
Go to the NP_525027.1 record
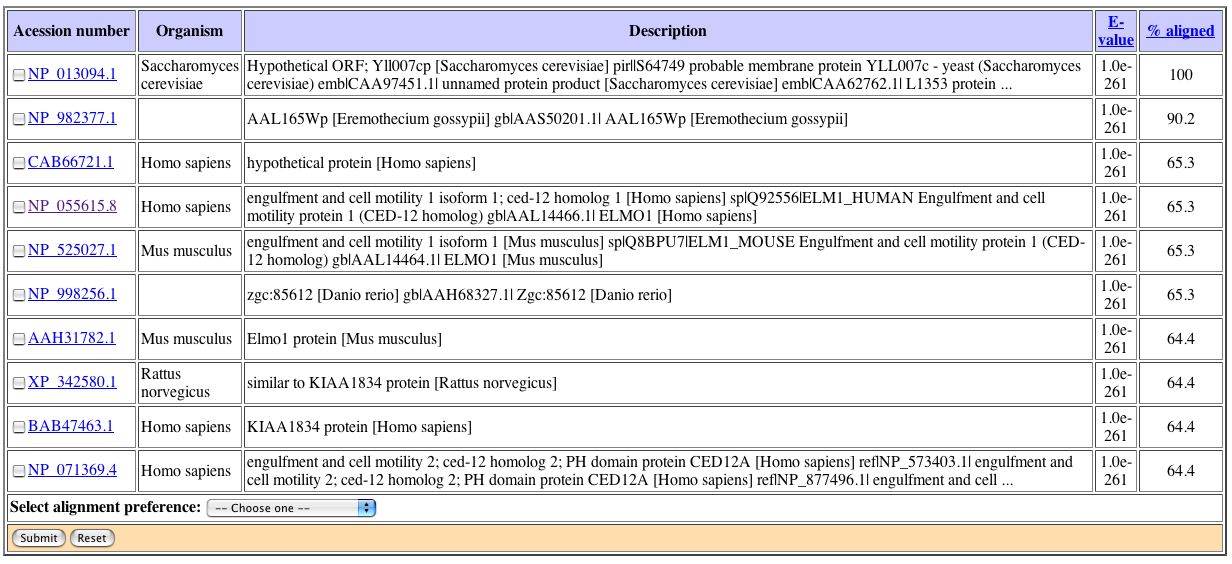pyautogui.click(x=72, y=250)
